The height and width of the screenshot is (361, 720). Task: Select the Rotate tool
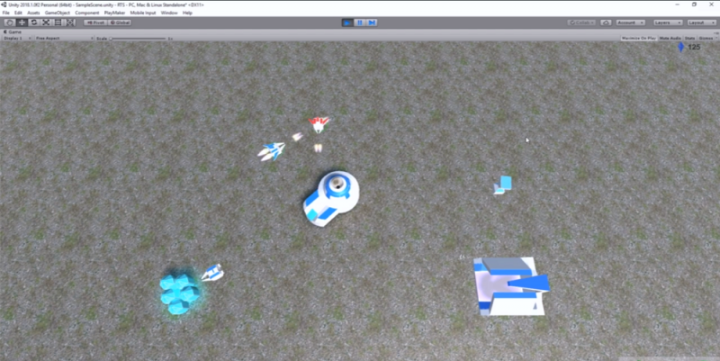[x=34, y=23]
